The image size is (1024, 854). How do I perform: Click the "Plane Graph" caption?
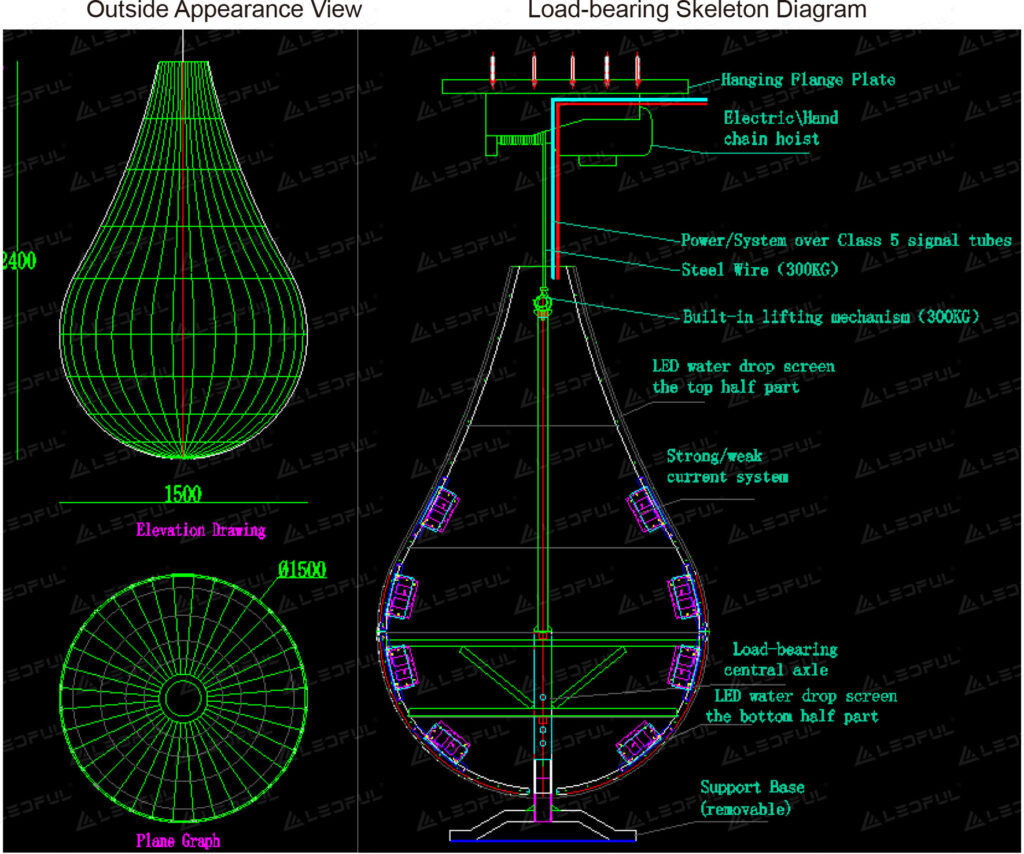(180, 841)
